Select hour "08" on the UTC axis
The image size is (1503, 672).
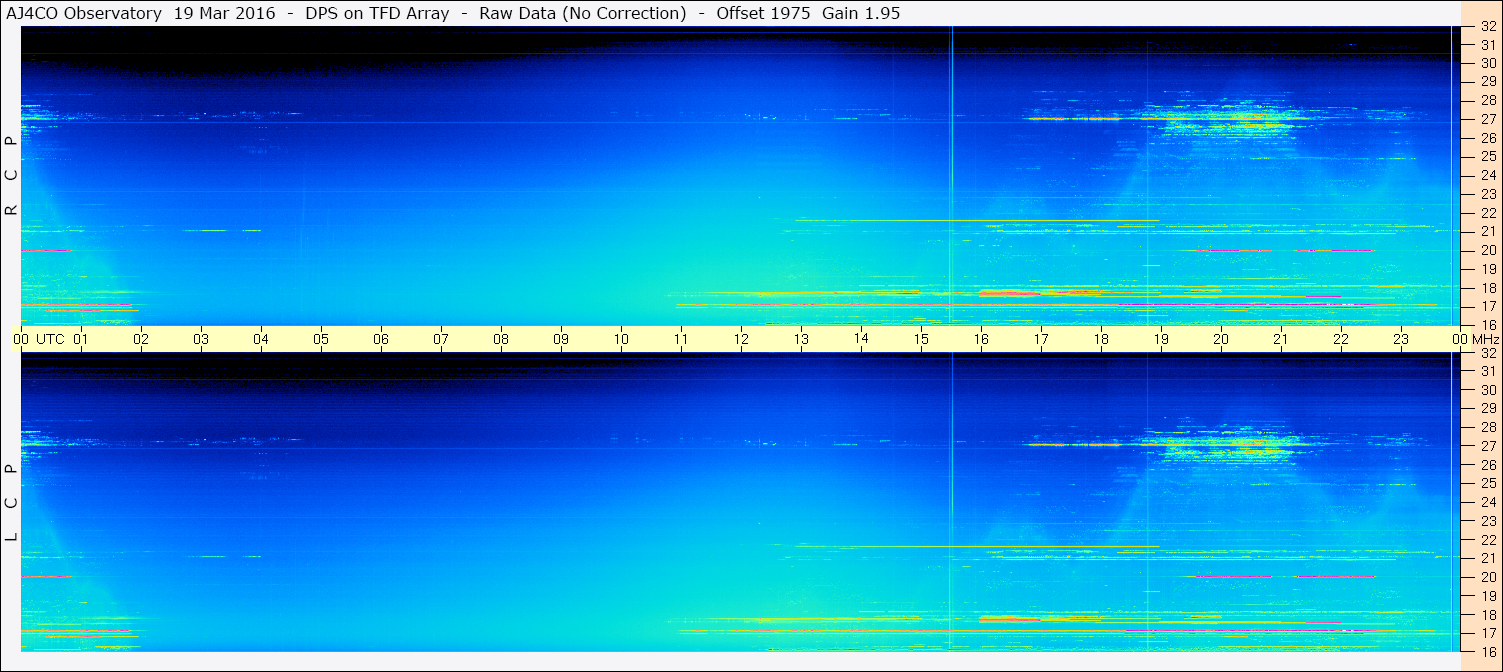[x=501, y=339]
